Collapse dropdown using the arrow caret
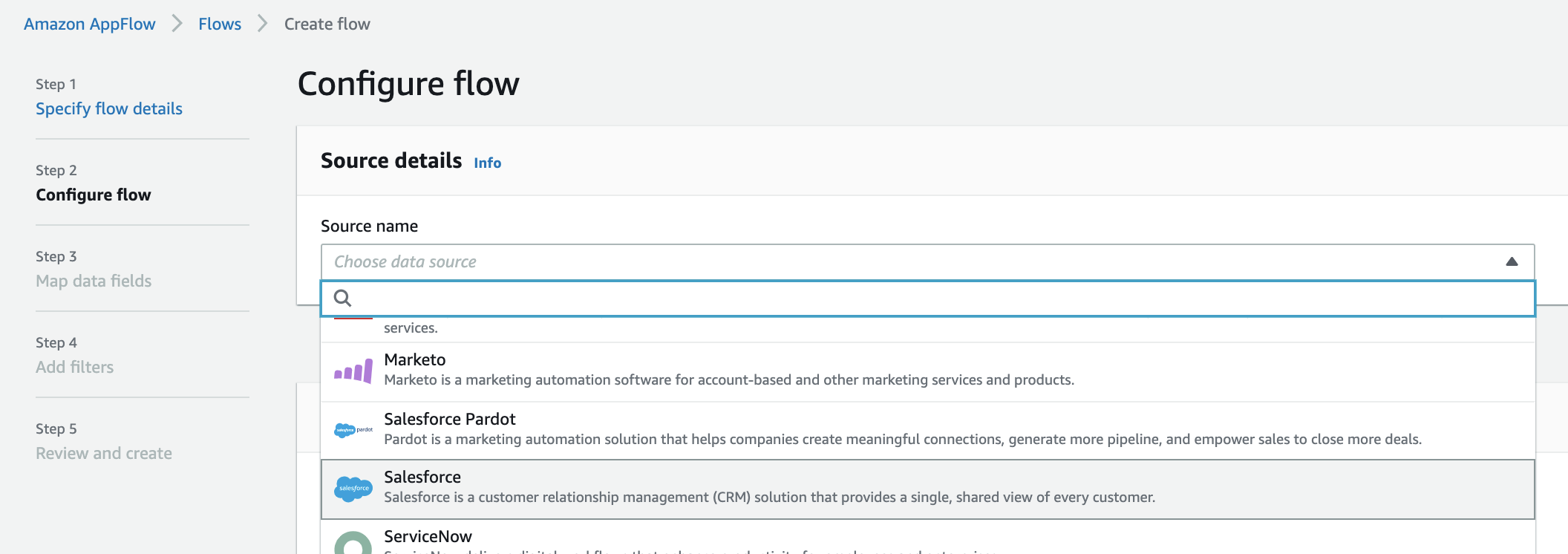 pyautogui.click(x=1511, y=262)
